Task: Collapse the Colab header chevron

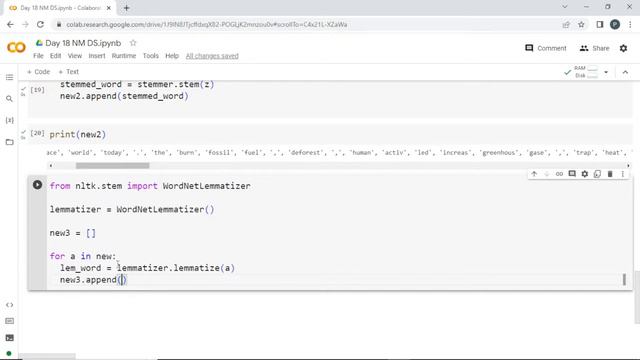Action: pos(625,72)
